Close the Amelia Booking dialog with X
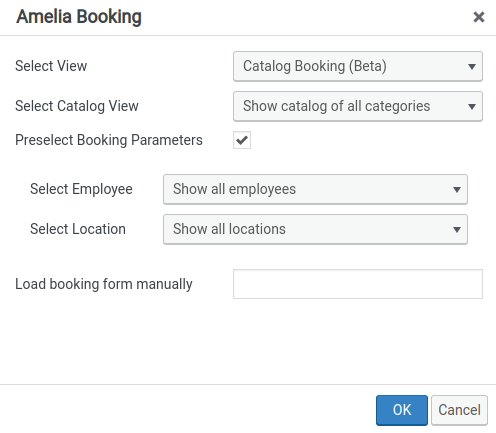The width and height of the screenshot is (496, 433). coord(479,17)
